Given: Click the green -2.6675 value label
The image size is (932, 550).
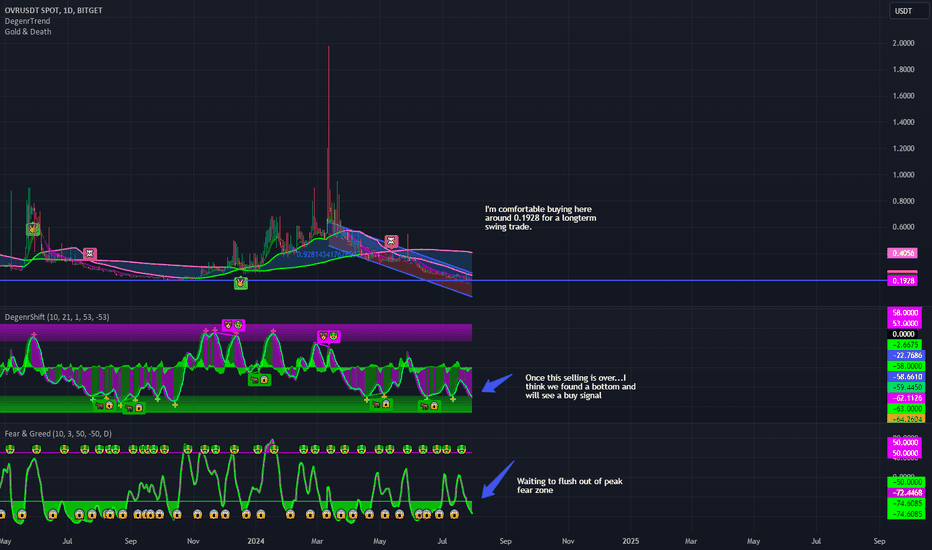Looking at the screenshot, I should [x=904, y=345].
